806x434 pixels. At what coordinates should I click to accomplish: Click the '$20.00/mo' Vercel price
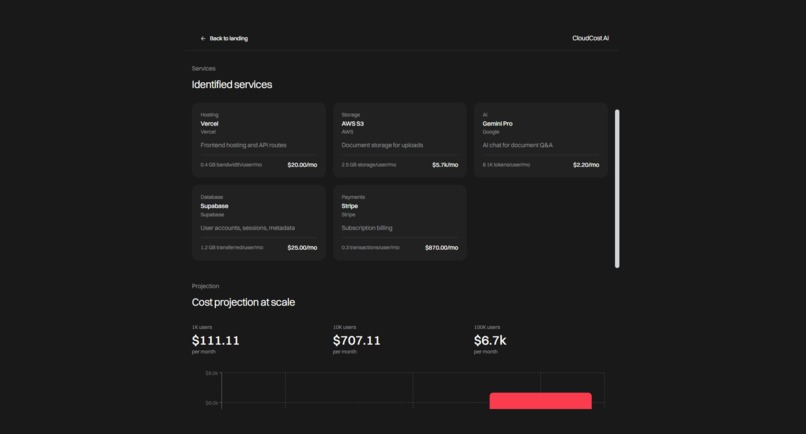[x=302, y=165]
